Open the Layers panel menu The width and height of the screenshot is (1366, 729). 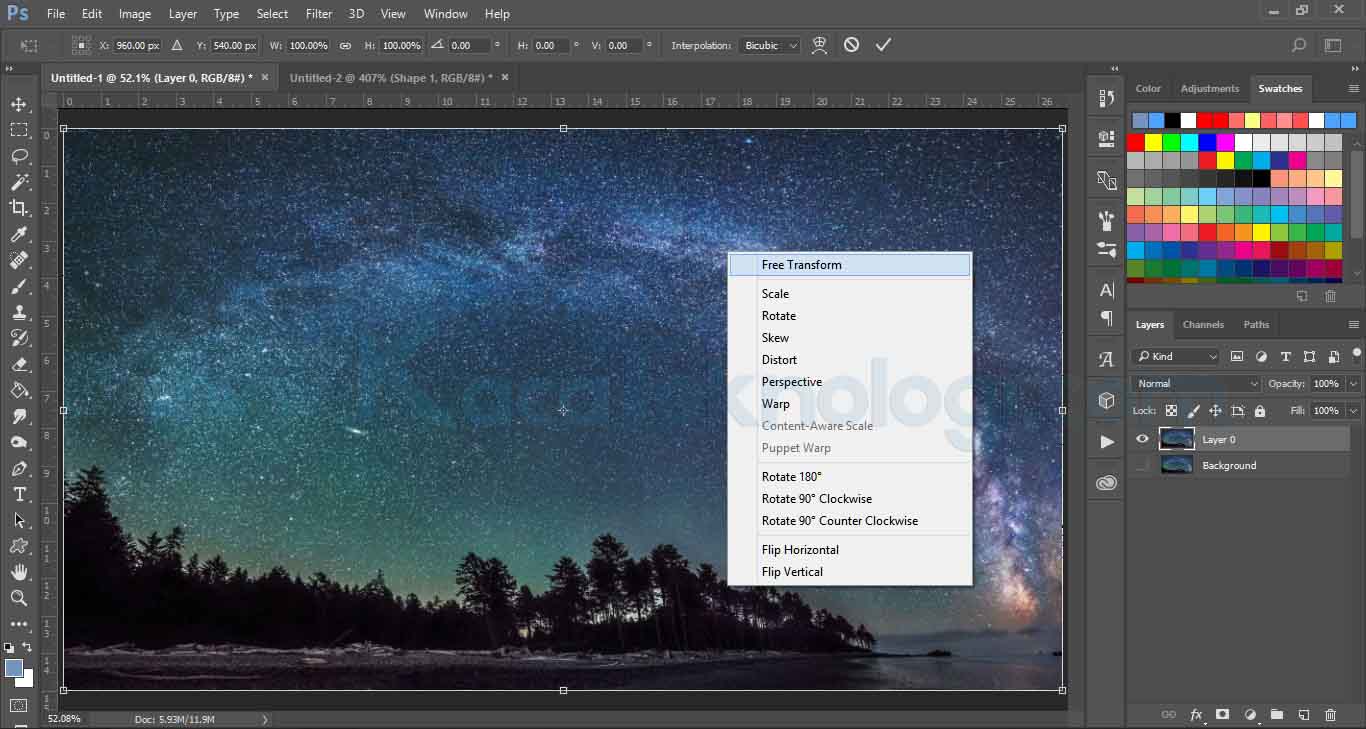(1354, 325)
